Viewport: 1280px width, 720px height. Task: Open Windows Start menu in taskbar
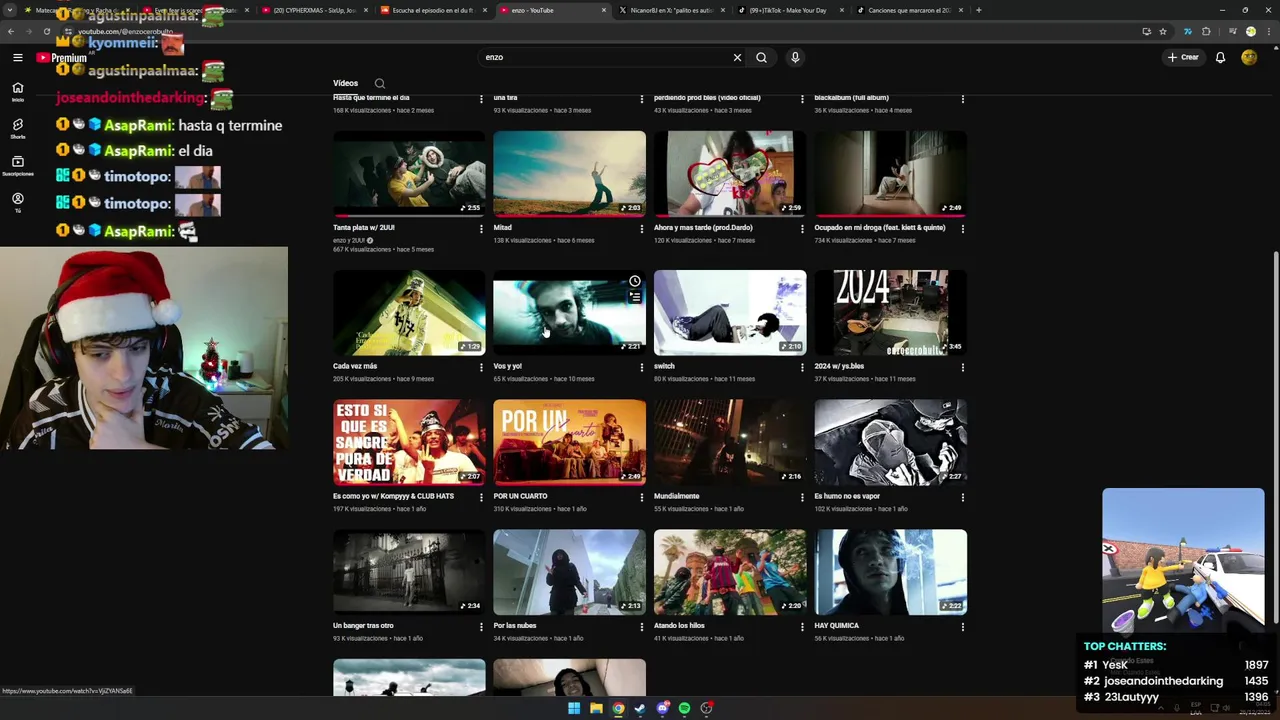pyautogui.click(x=574, y=708)
